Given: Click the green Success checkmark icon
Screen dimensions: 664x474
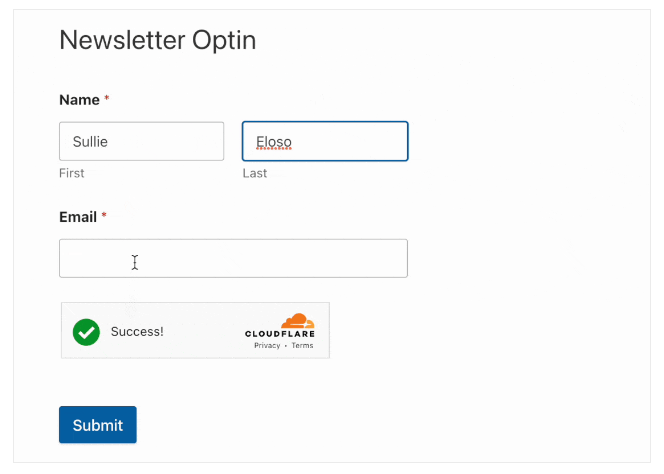Looking at the screenshot, I should (x=87, y=331).
